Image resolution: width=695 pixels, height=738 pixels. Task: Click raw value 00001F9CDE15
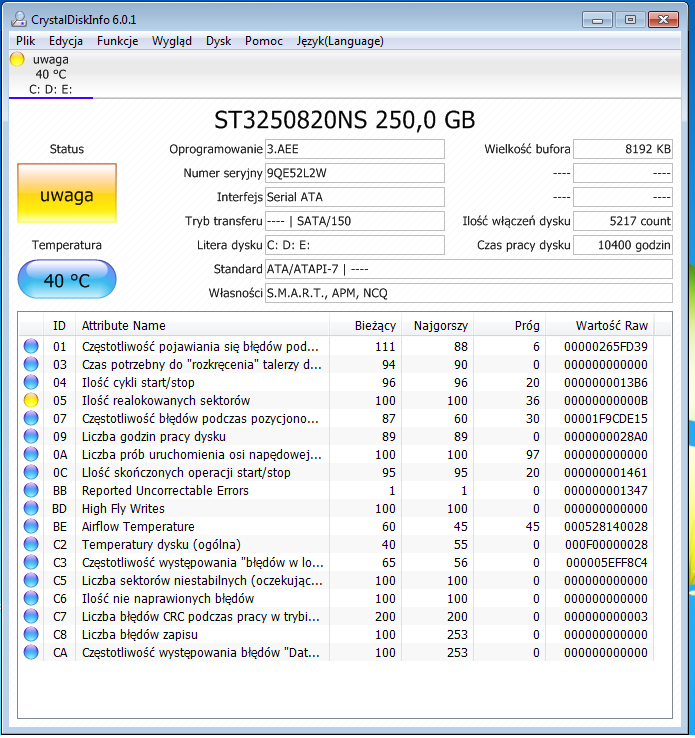point(606,419)
